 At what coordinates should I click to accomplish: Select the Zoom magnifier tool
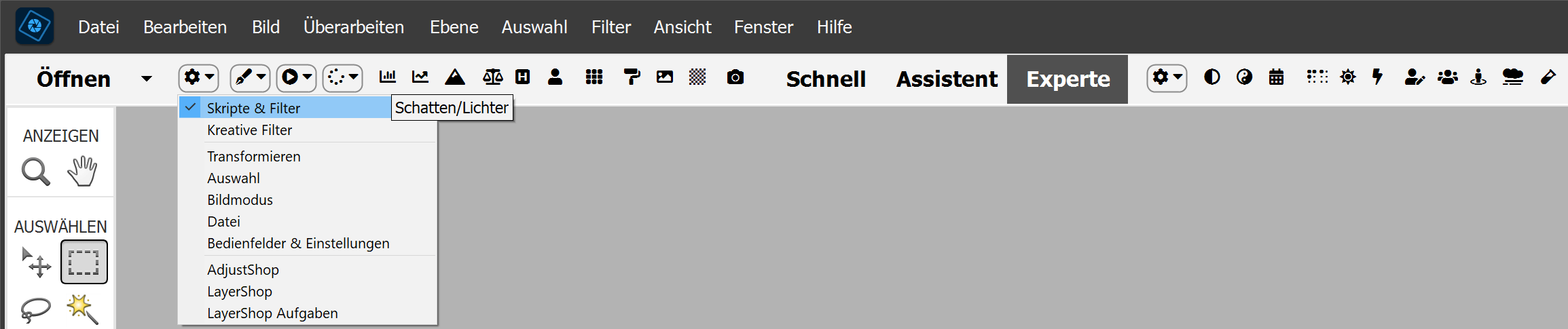coord(35,172)
